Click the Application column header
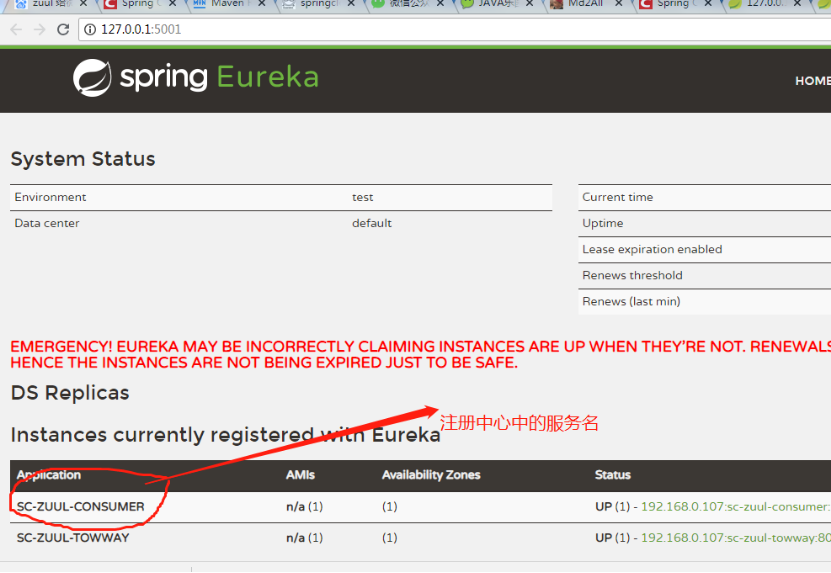 coord(49,475)
